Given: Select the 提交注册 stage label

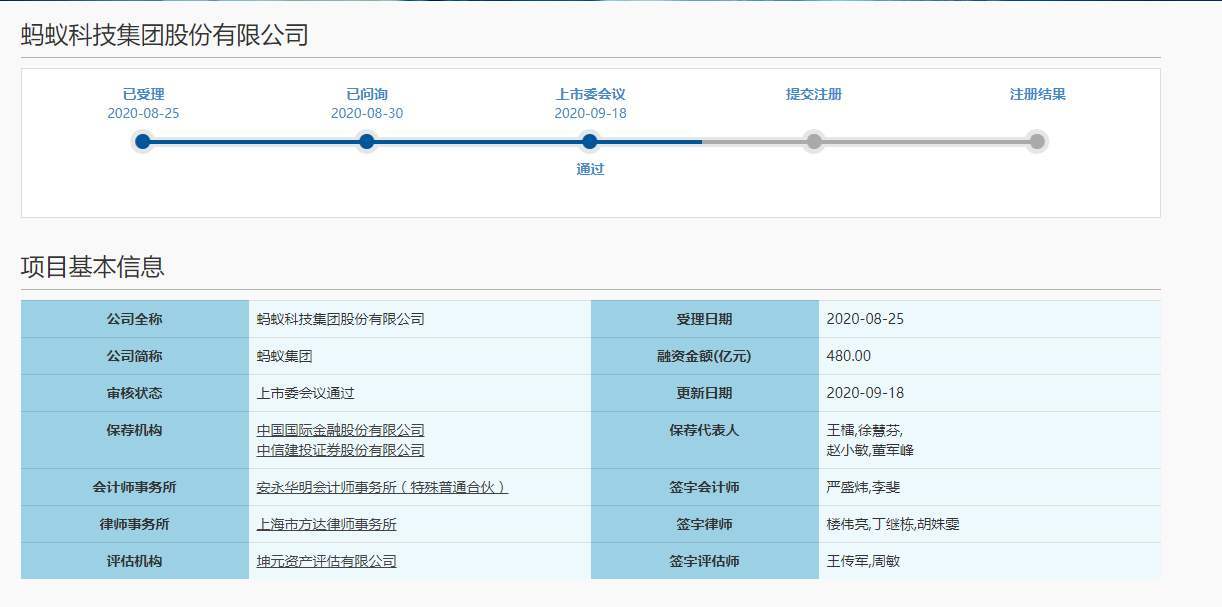Looking at the screenshot, I should click(x=812, y=92).
